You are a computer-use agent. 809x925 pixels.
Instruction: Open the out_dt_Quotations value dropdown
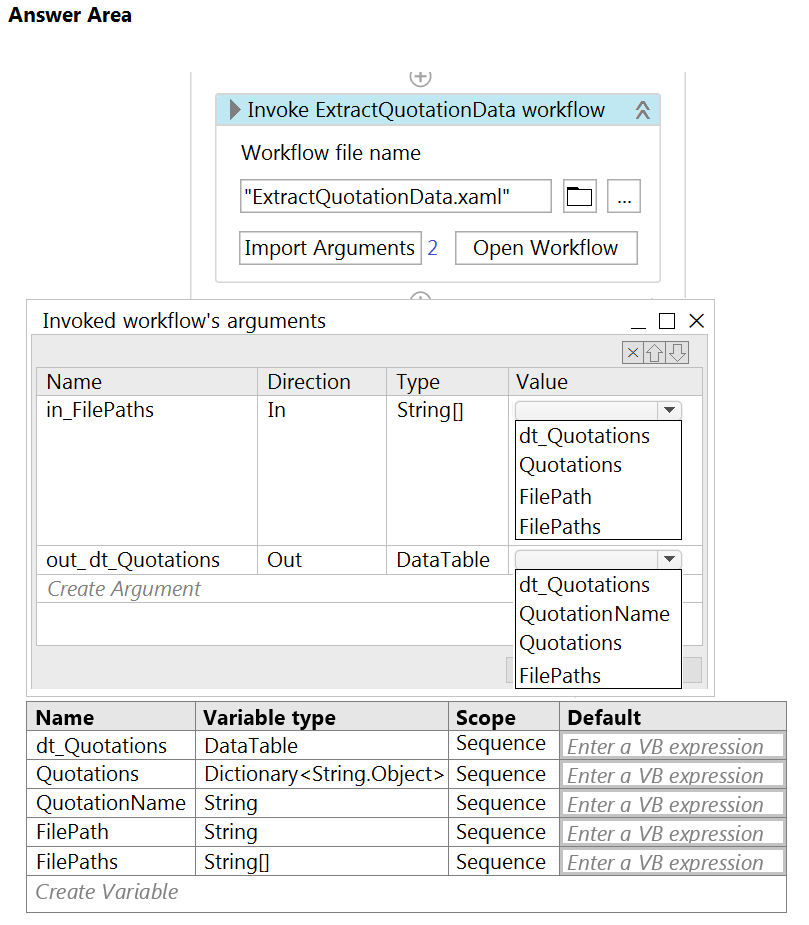pyautogui.click(x=668, y=559)
